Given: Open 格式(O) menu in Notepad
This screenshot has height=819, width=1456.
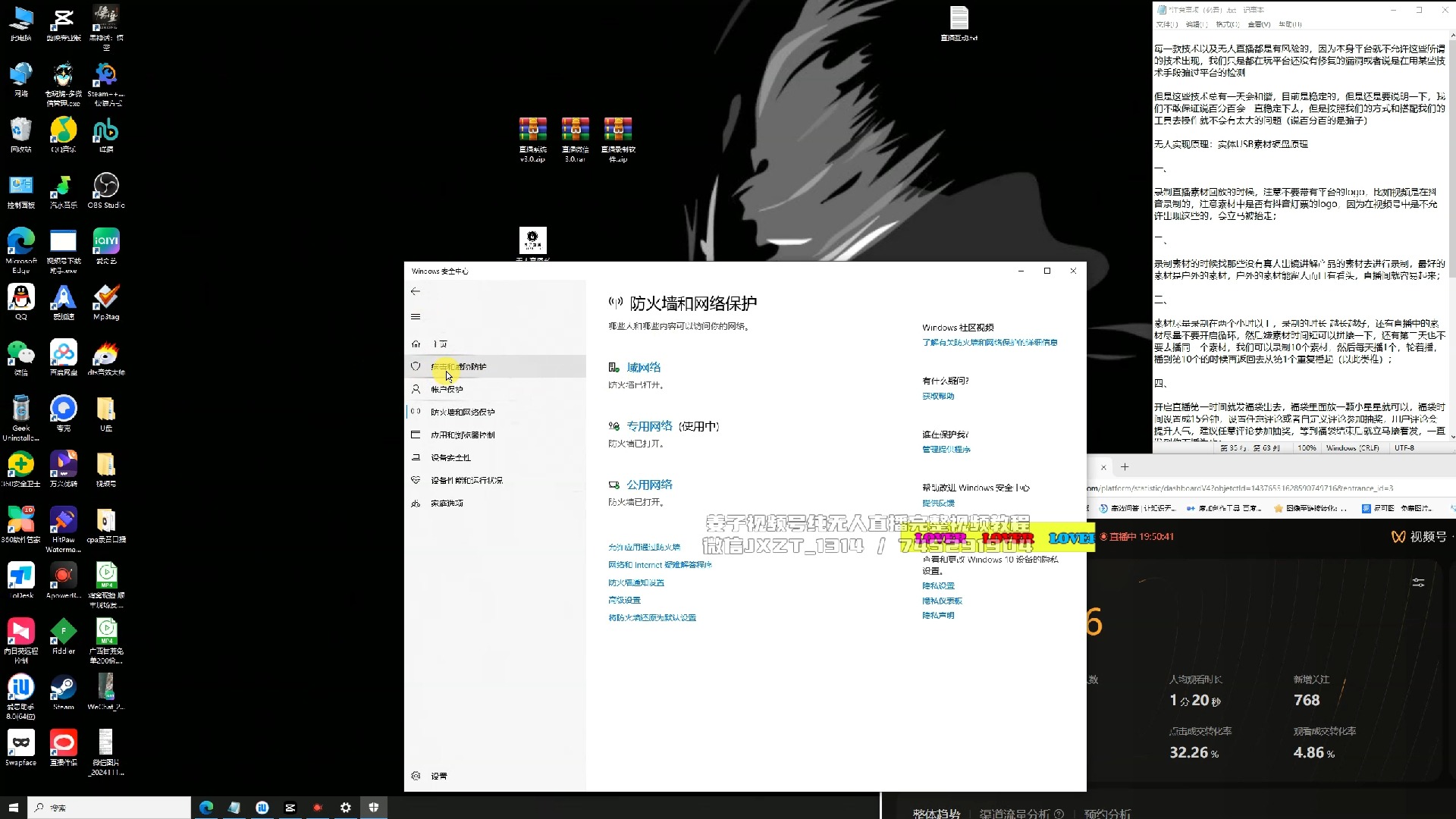Looking at the screenshot, I should [1227, 24].
